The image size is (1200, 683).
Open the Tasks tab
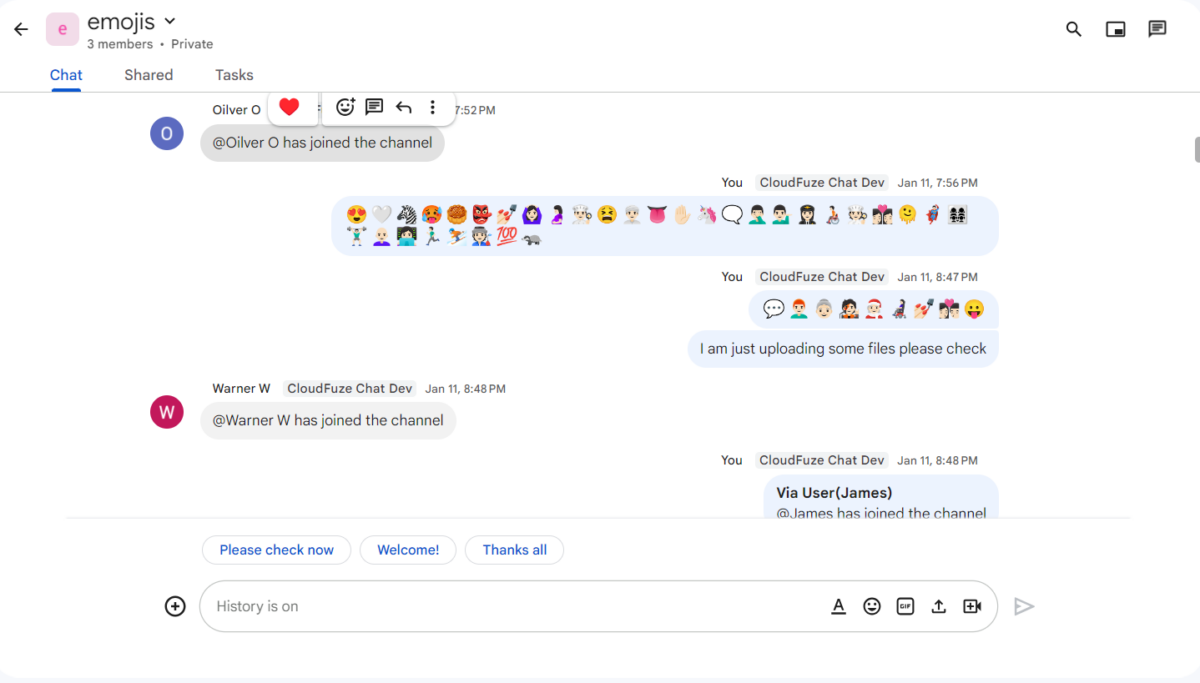tap(233, 75)
